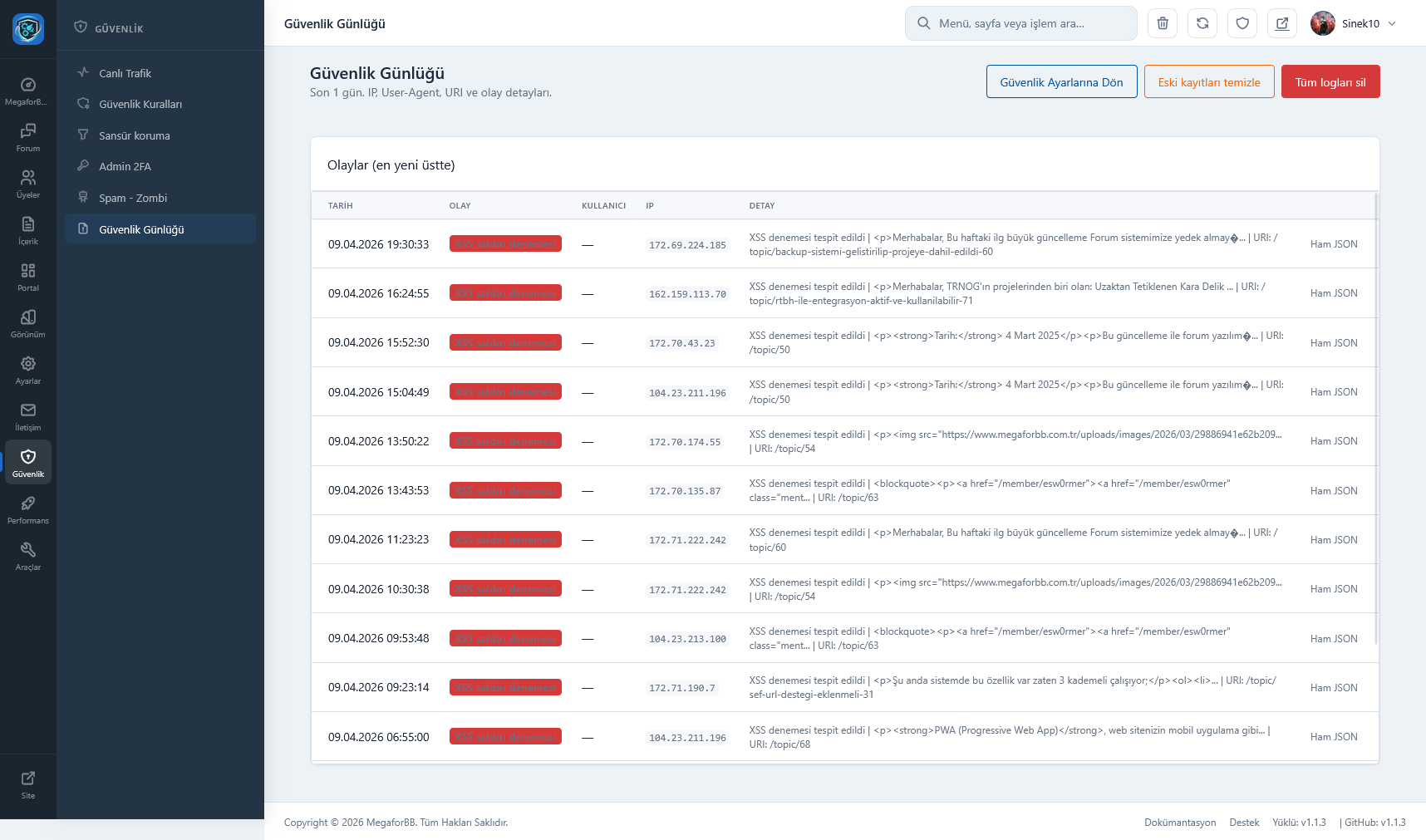Open Spam - Zombi menu item
Screen dimensions: 1426x840
(133, 198)
